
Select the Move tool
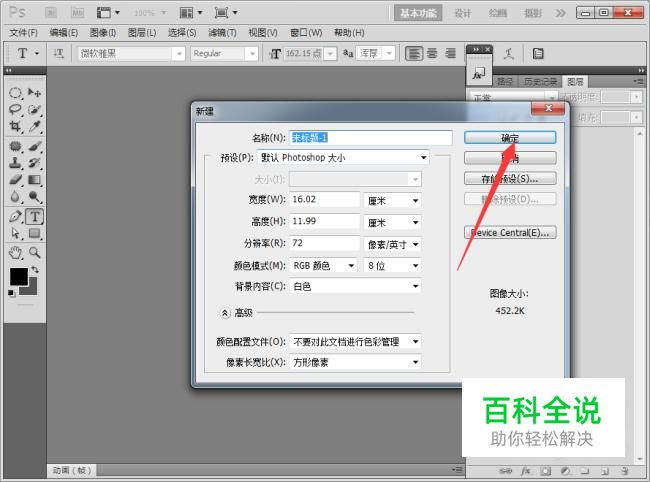(x=34, y=93)
